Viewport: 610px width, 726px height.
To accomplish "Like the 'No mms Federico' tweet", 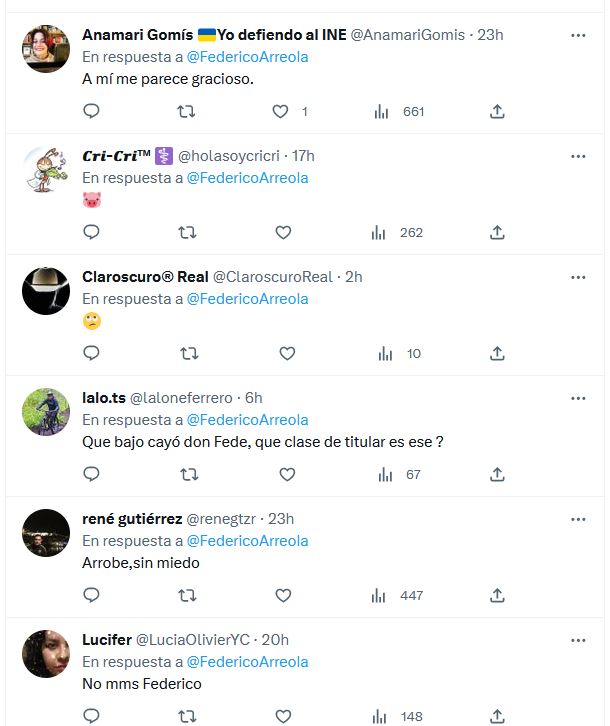I will pos(283,716).
